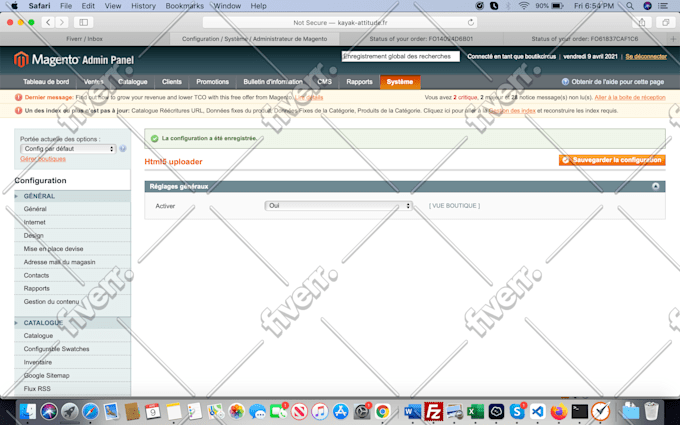Click Sauvegarder la configuration button
Image resolution: width=680 pixels, height=425 pixels.
click(612, 160)
